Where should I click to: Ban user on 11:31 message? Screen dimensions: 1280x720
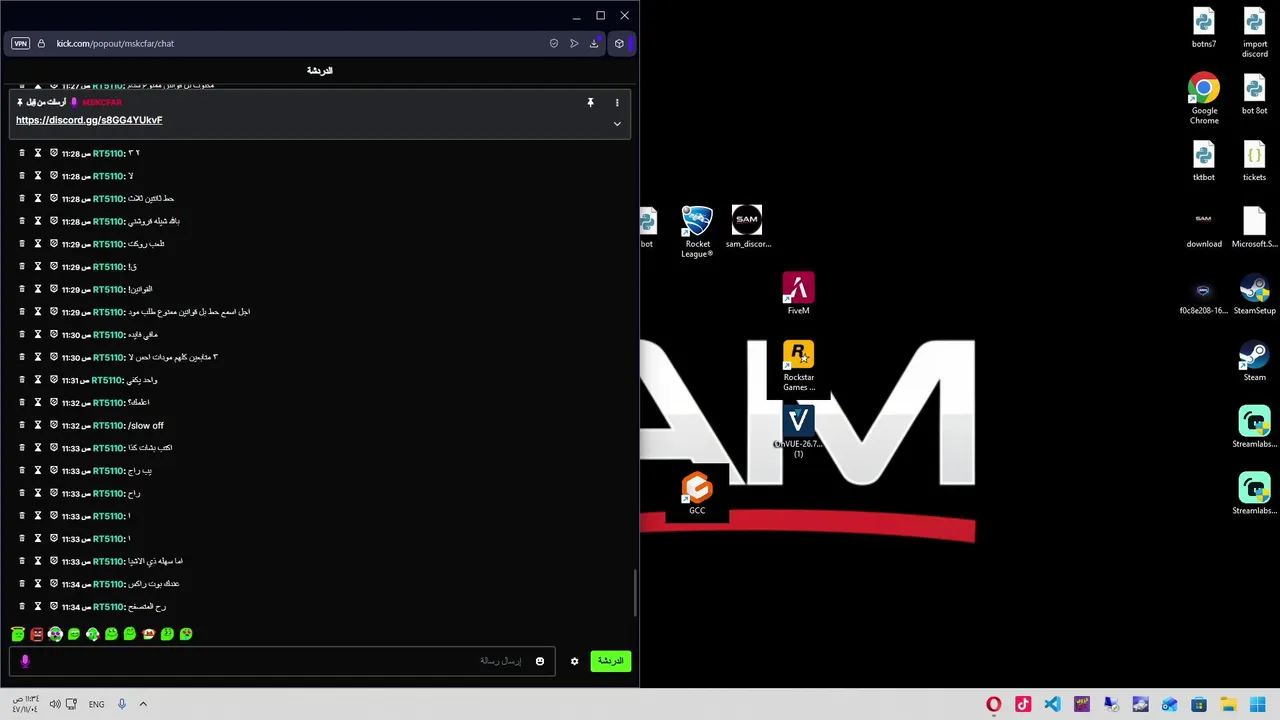point(54,380)
